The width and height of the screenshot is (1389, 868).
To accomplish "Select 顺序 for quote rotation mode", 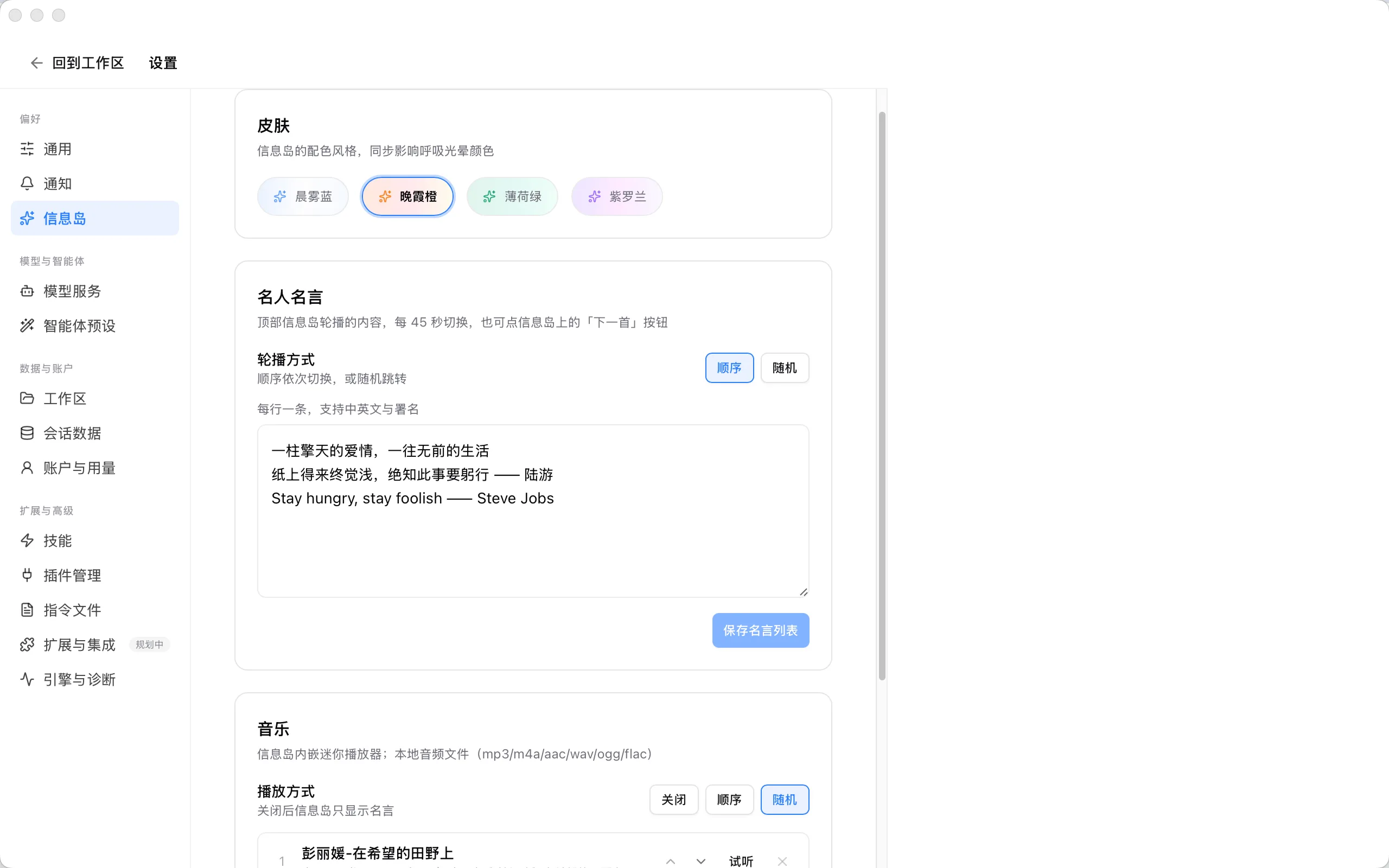I will 730,368.
